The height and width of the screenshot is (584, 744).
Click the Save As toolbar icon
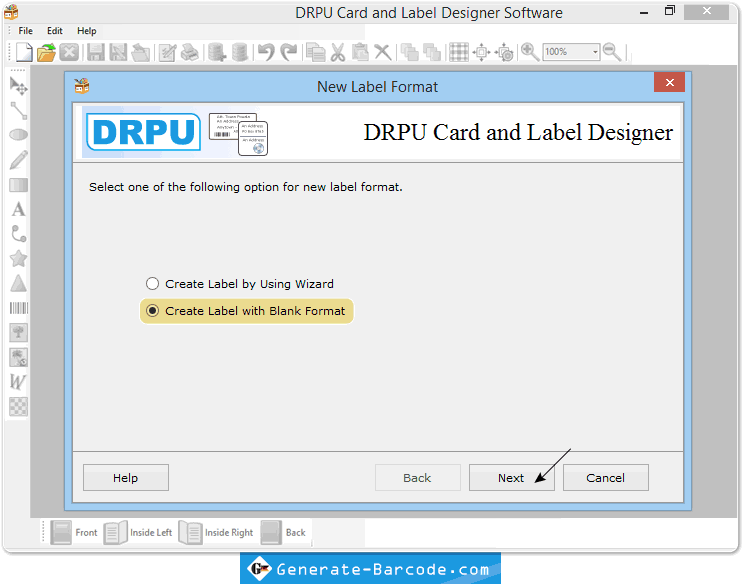coord(118,52)
